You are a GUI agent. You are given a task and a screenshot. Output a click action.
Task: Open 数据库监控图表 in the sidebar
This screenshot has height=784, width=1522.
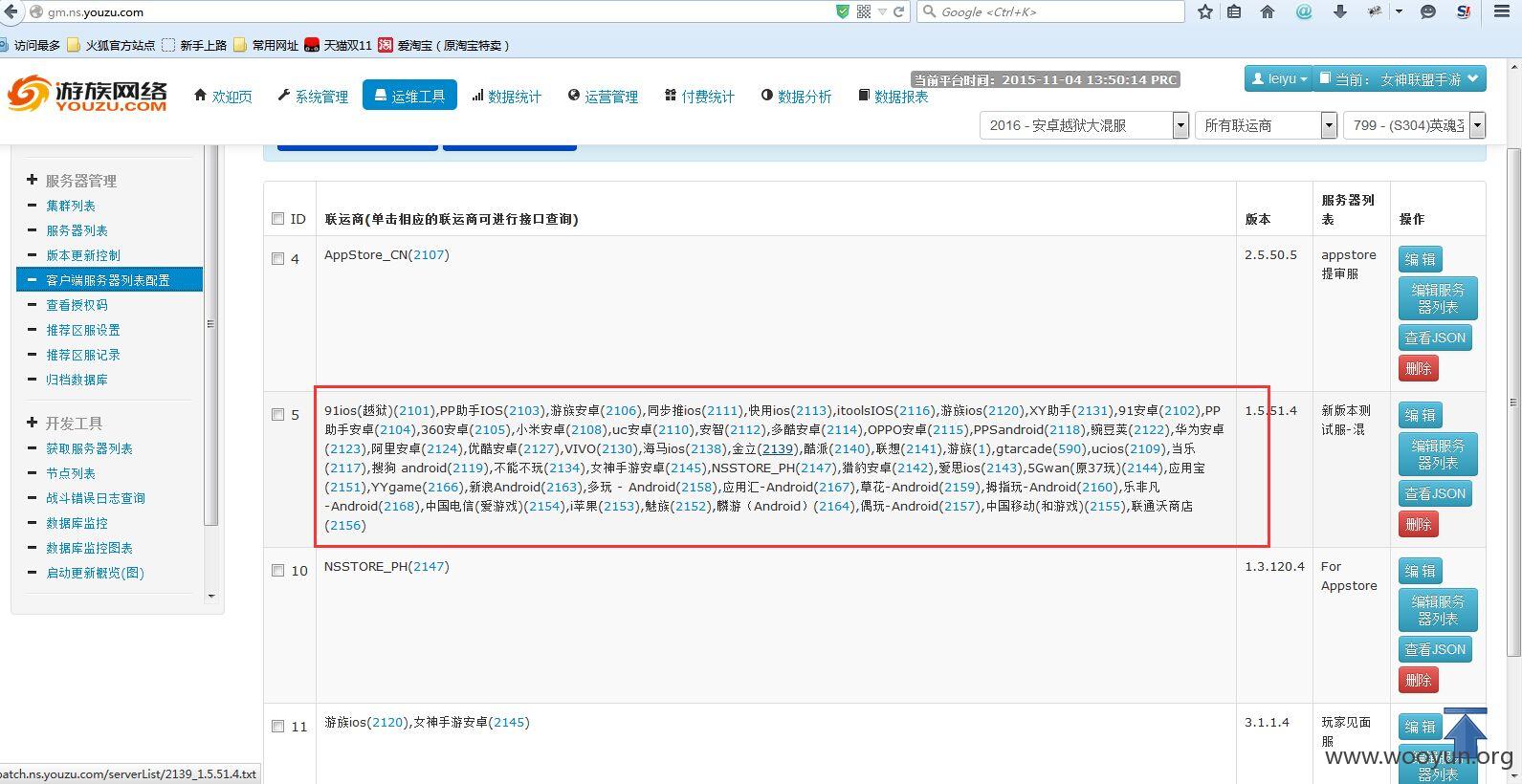tap(90, 548)
